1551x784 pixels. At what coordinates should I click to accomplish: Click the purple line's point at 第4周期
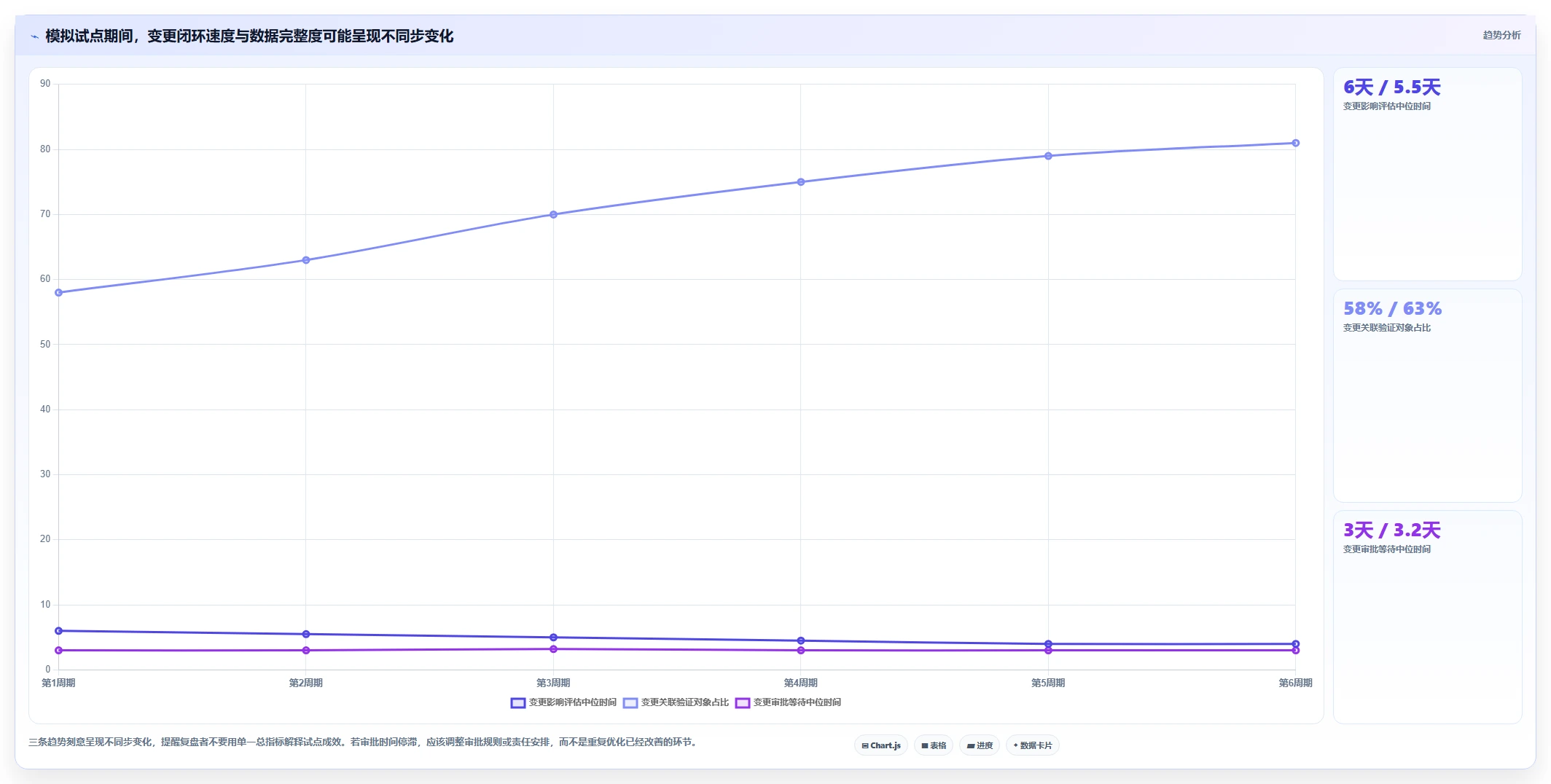point(801,651)
